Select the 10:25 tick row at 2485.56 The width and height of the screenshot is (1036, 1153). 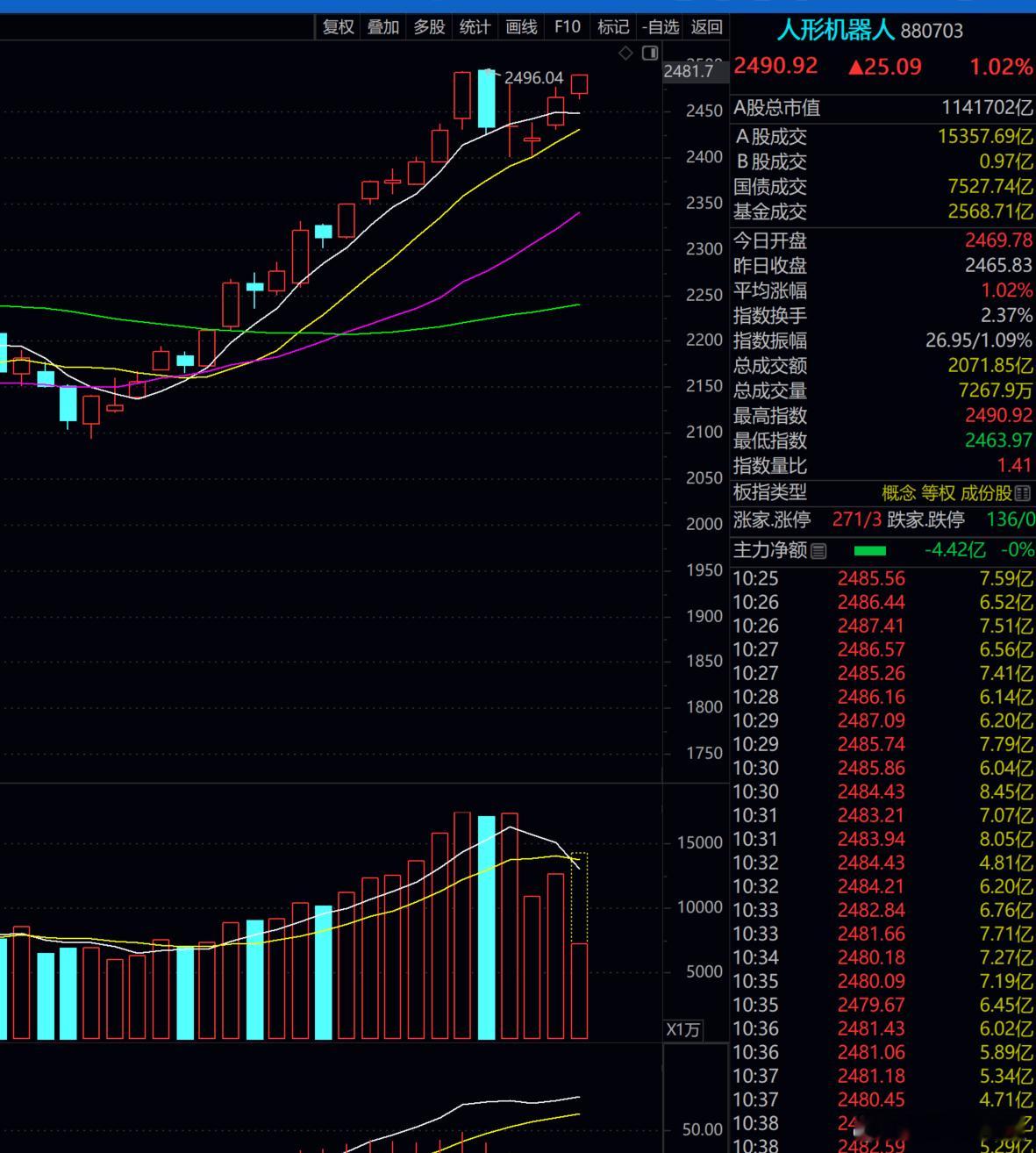pyautogui.click(x=882, y=579)
